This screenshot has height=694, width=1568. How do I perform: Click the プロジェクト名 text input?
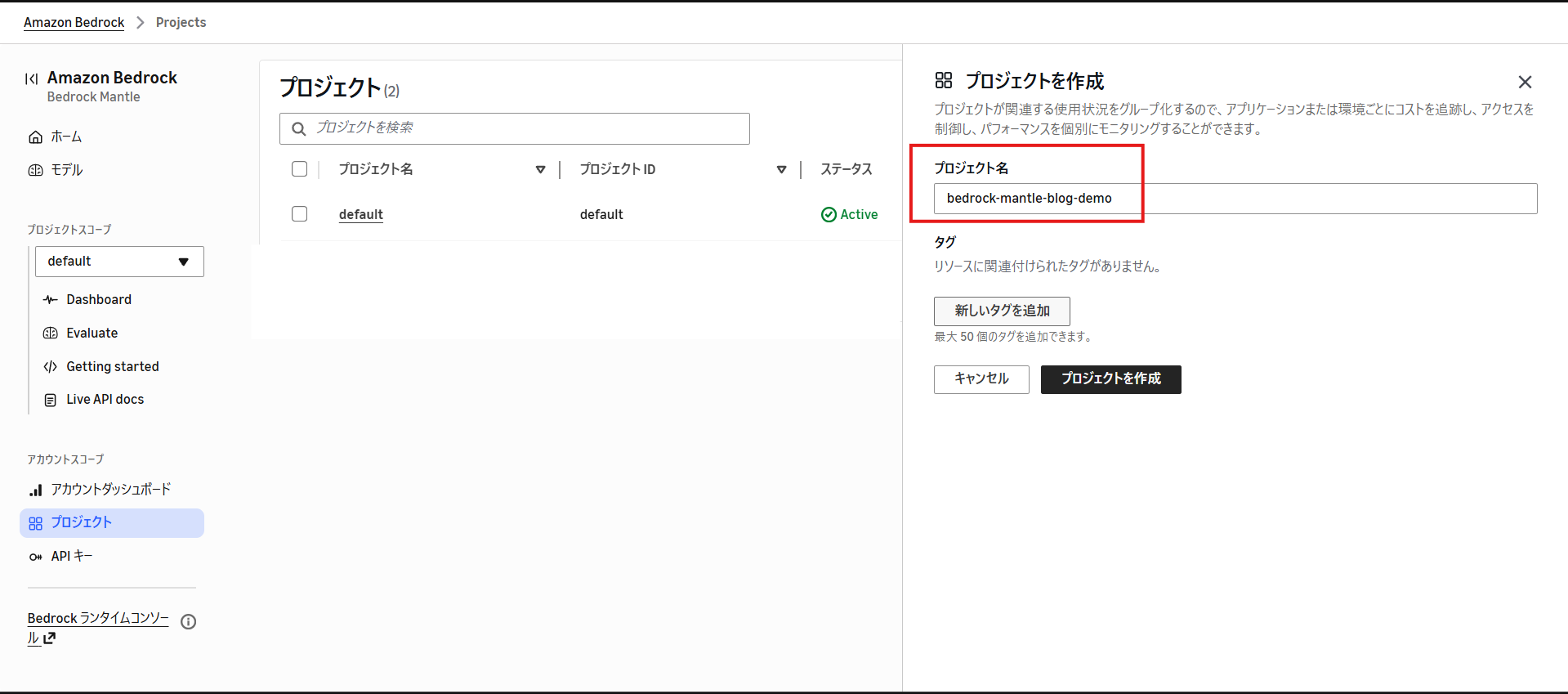(x=1235, y=199)
